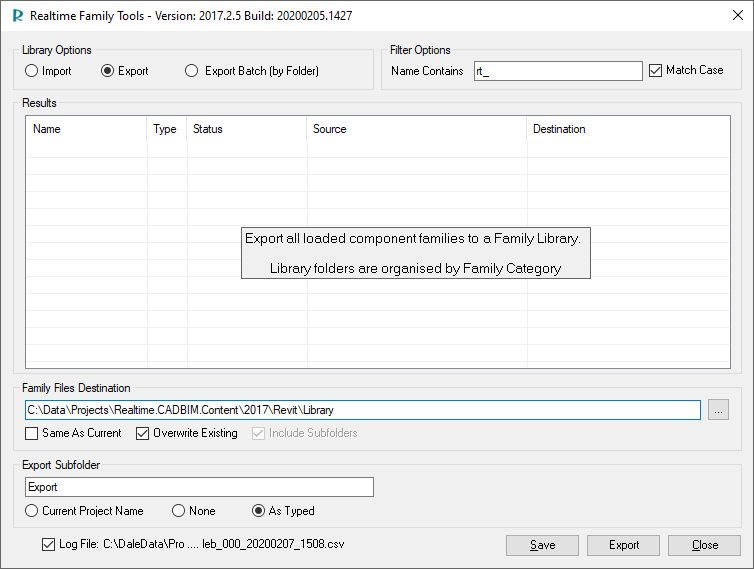The image size is (754, 569).
Task: Click the Export Subfolder text field
Action: coord(199,487)
